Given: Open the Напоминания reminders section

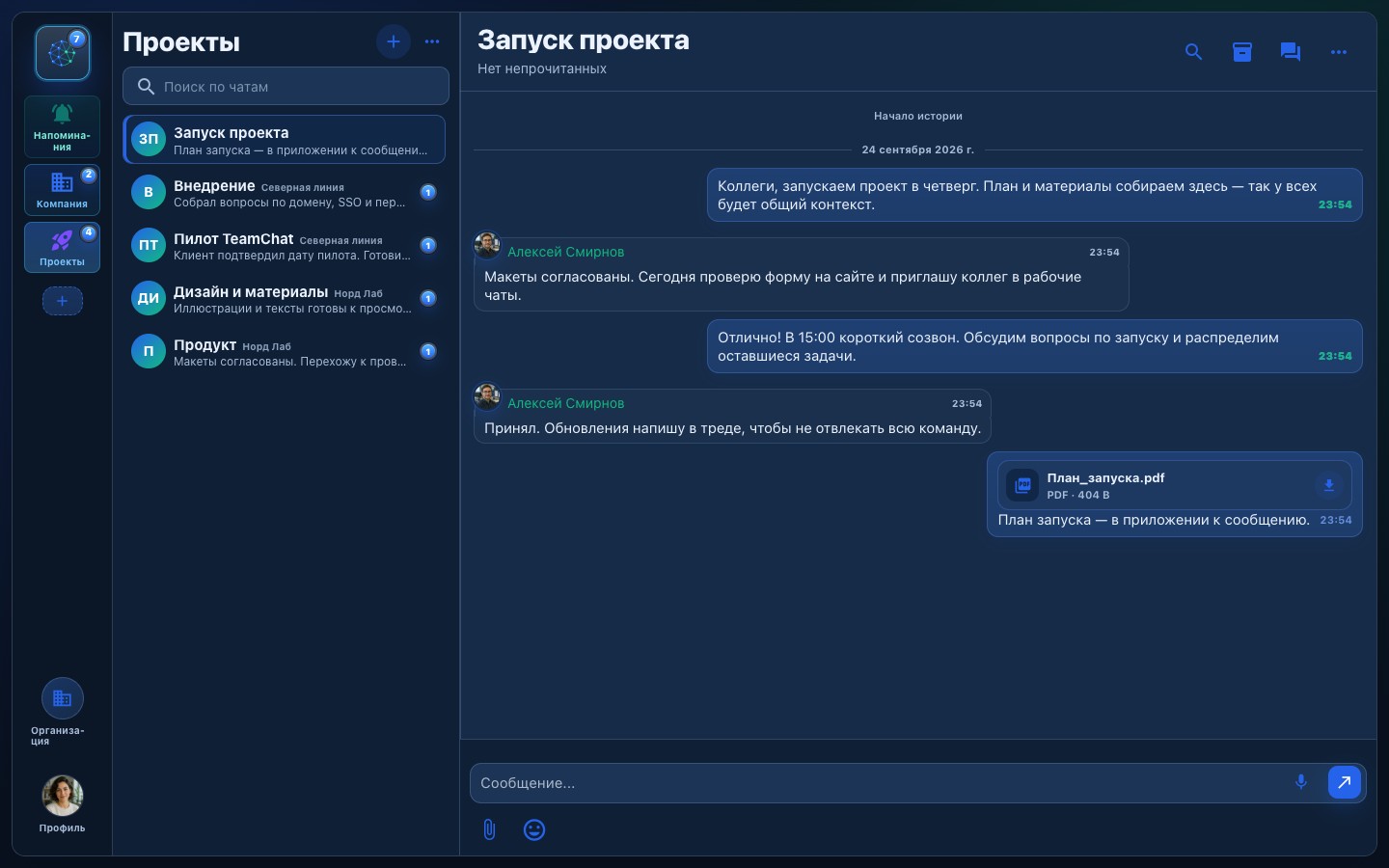Looking at the screenshot, I should (63, 126).
